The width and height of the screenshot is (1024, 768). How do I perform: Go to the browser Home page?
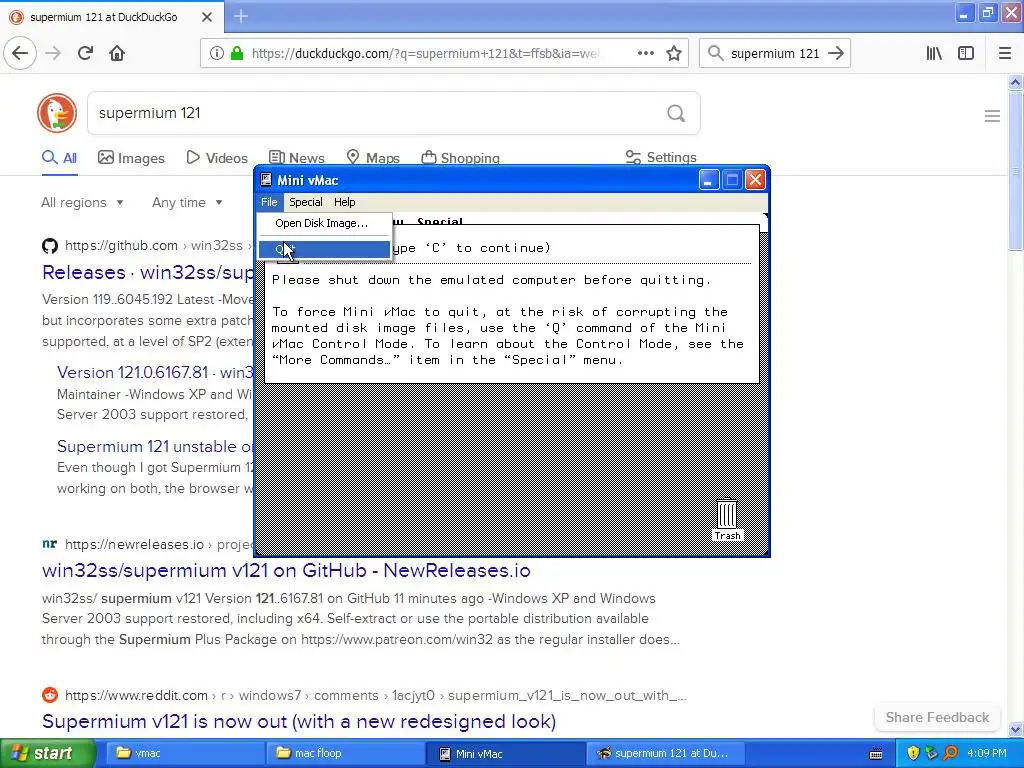point(117,53)
